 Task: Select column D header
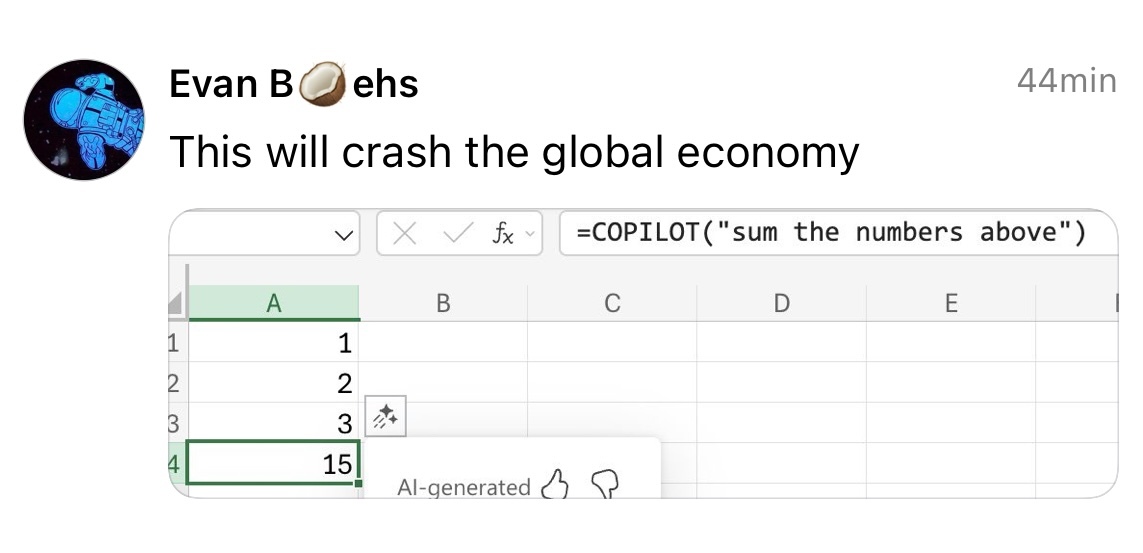click(781, 303)
